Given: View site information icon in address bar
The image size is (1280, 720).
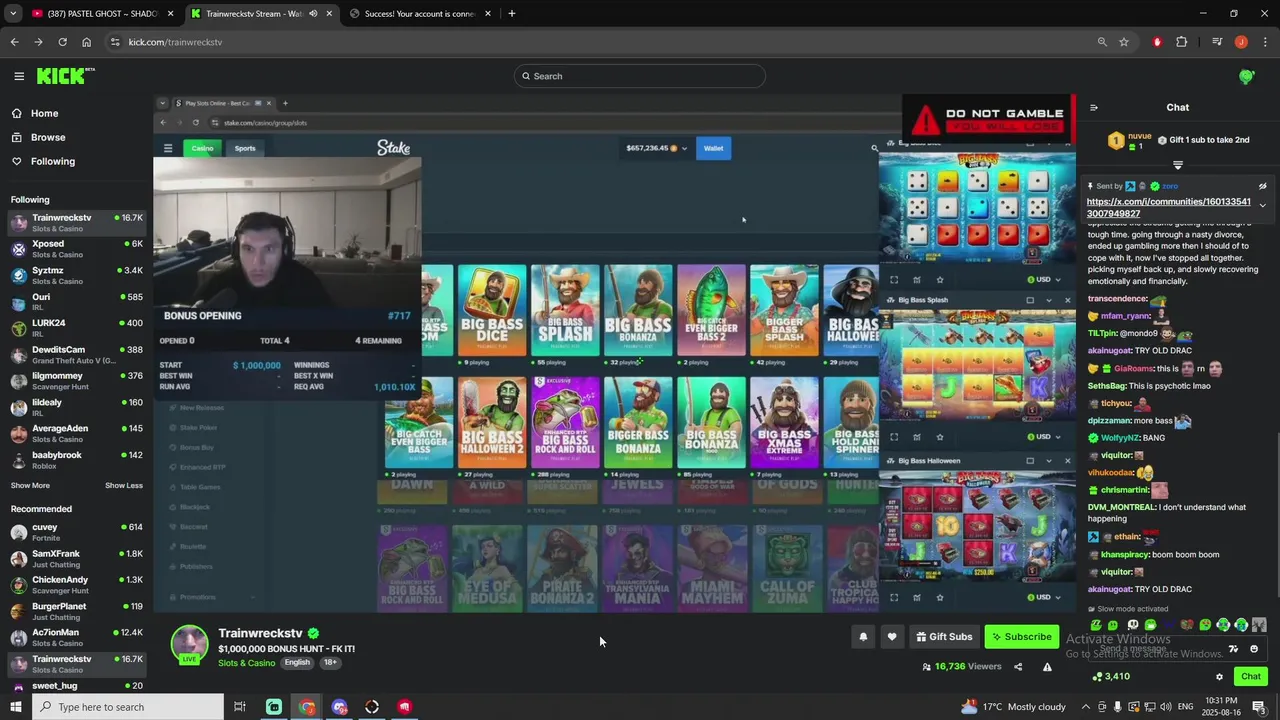Looking at the screenshot, I should coord(115,42).
